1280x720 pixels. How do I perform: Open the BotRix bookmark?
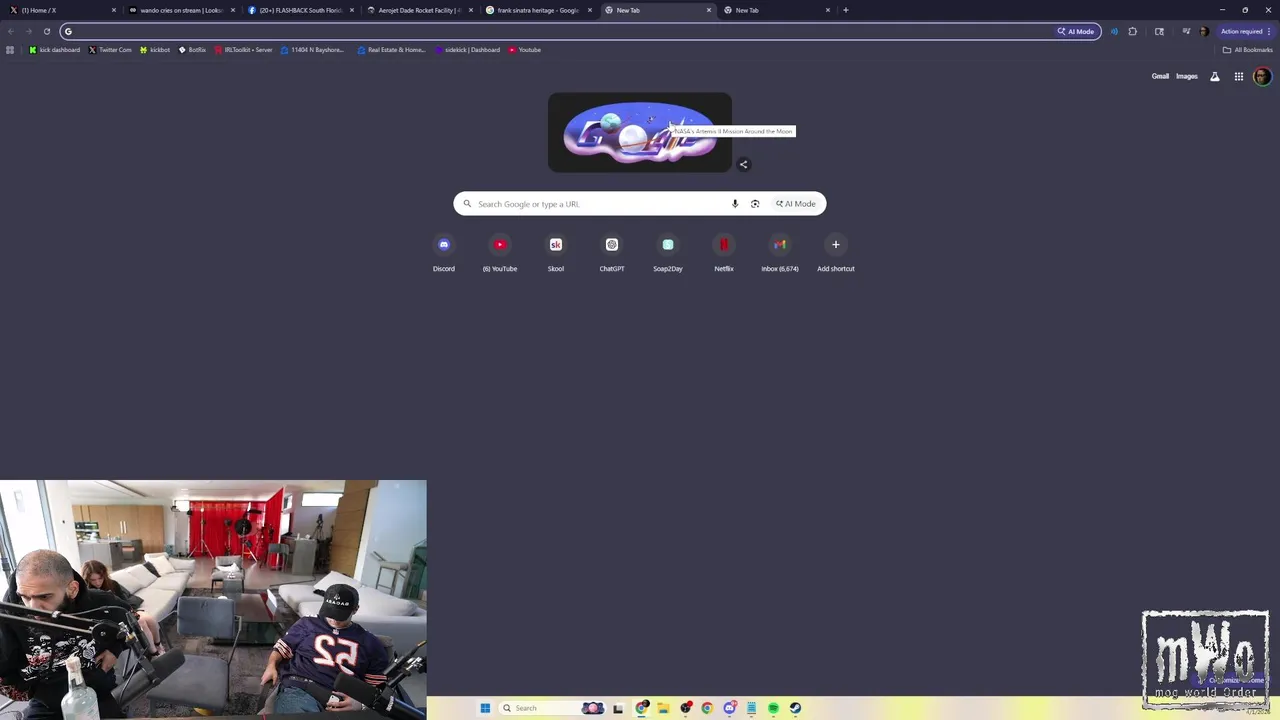pos(192,50)
